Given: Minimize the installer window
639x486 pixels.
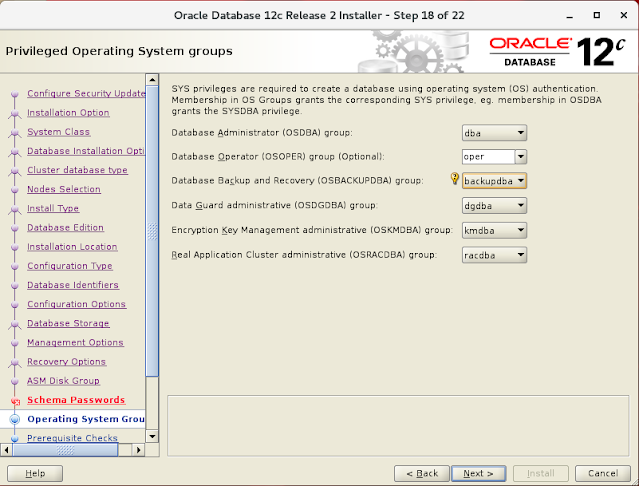Looking at the screenshot, I should point(569,16).
